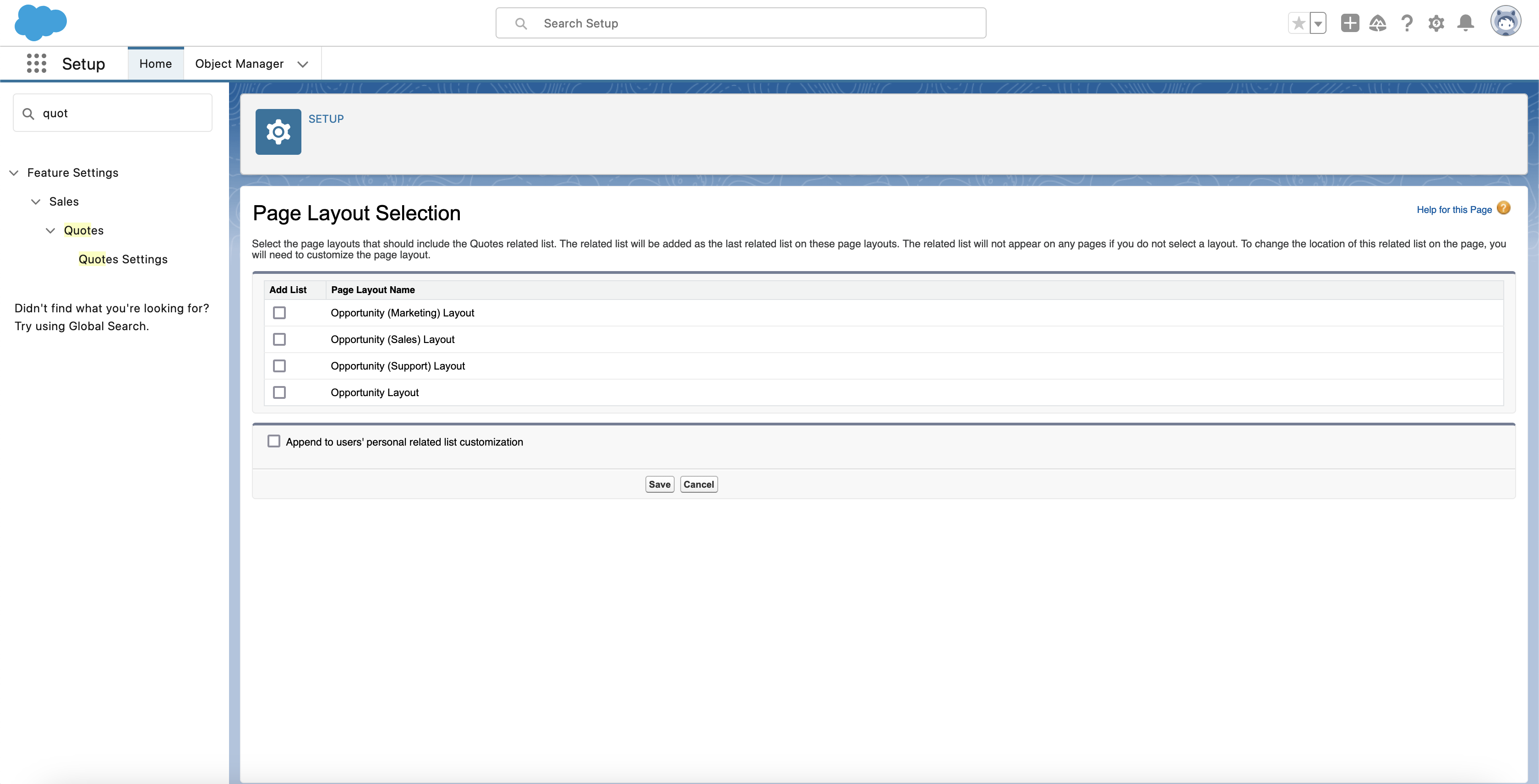Open the App Launcher grid icon
Image resolution: width=1539 pixels, height=784 pixels.
37,63
